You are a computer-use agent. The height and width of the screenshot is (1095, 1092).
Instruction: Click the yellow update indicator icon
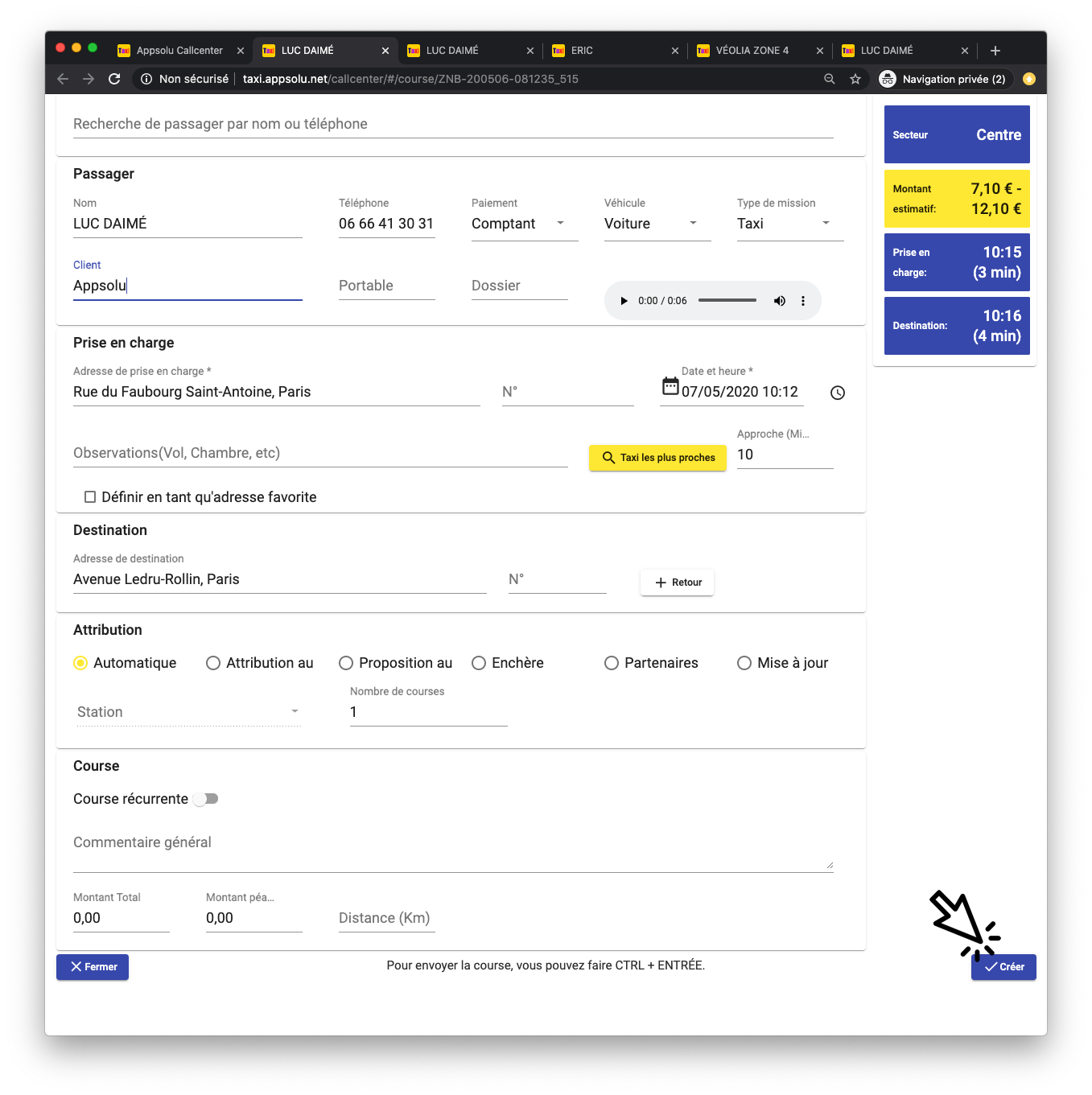[1029, 79]
